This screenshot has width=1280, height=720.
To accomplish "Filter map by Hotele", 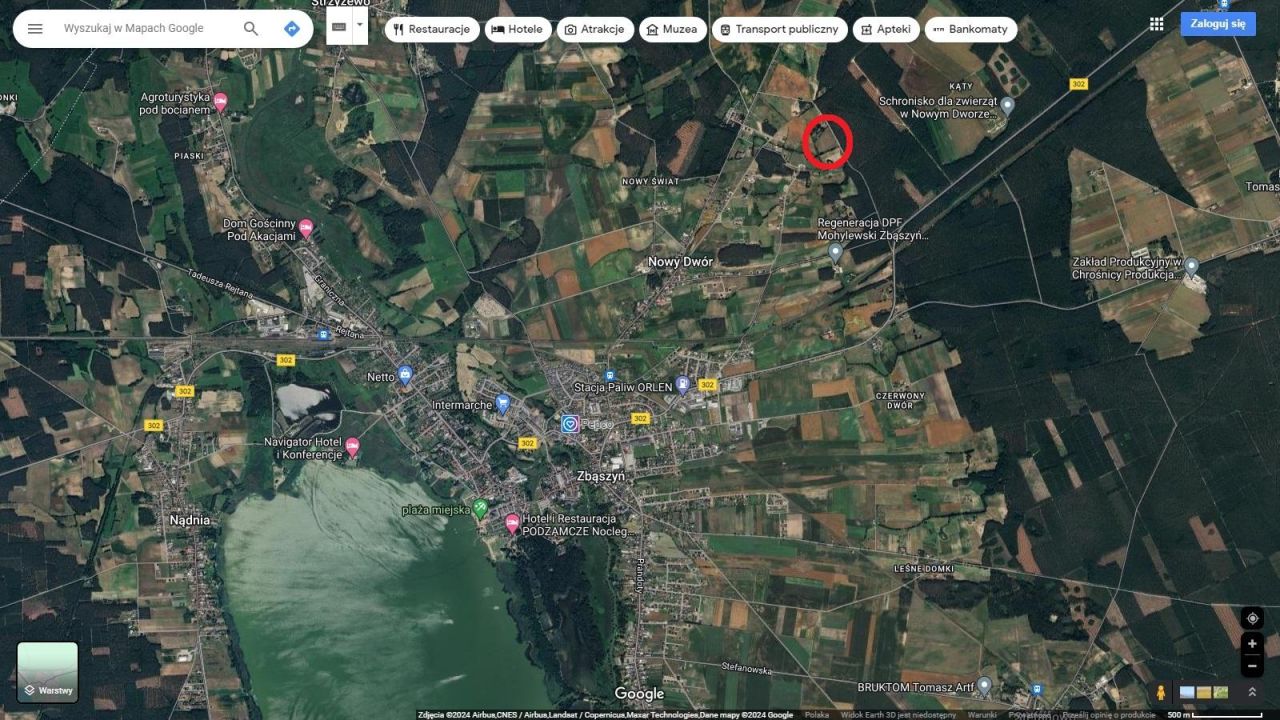I will click(518, 29).
